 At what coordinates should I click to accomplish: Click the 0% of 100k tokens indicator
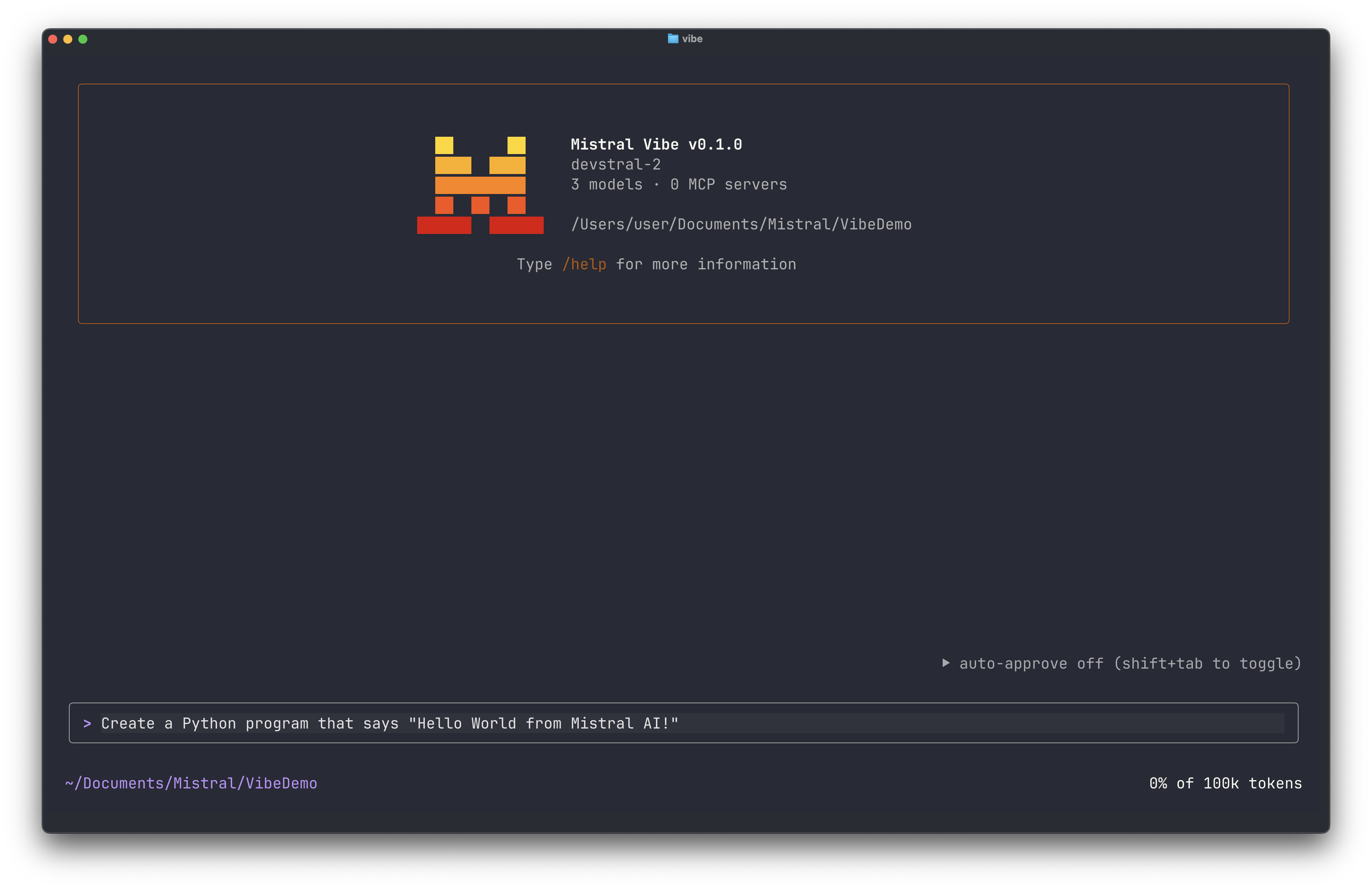(x=1225, y=783)
